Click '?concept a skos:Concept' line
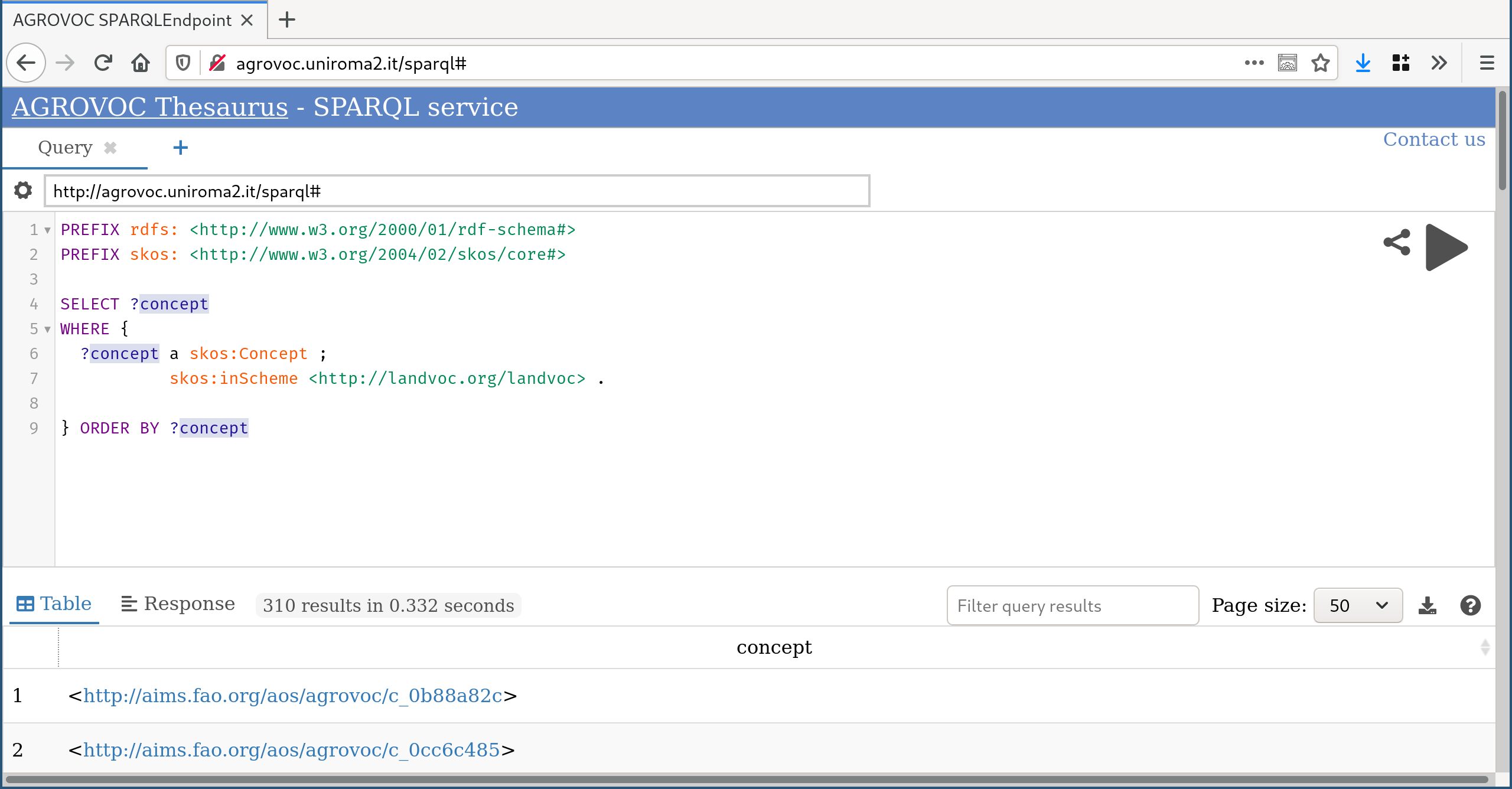This screenshot has height=789, width=1512. (203, 354)
